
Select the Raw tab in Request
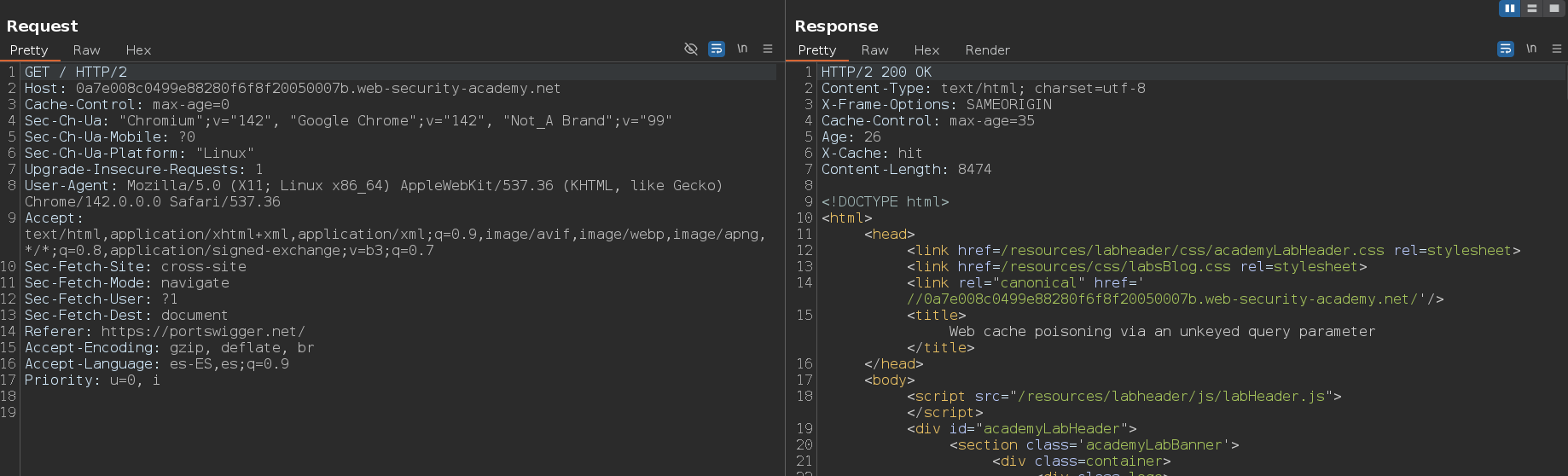[86, 50]
